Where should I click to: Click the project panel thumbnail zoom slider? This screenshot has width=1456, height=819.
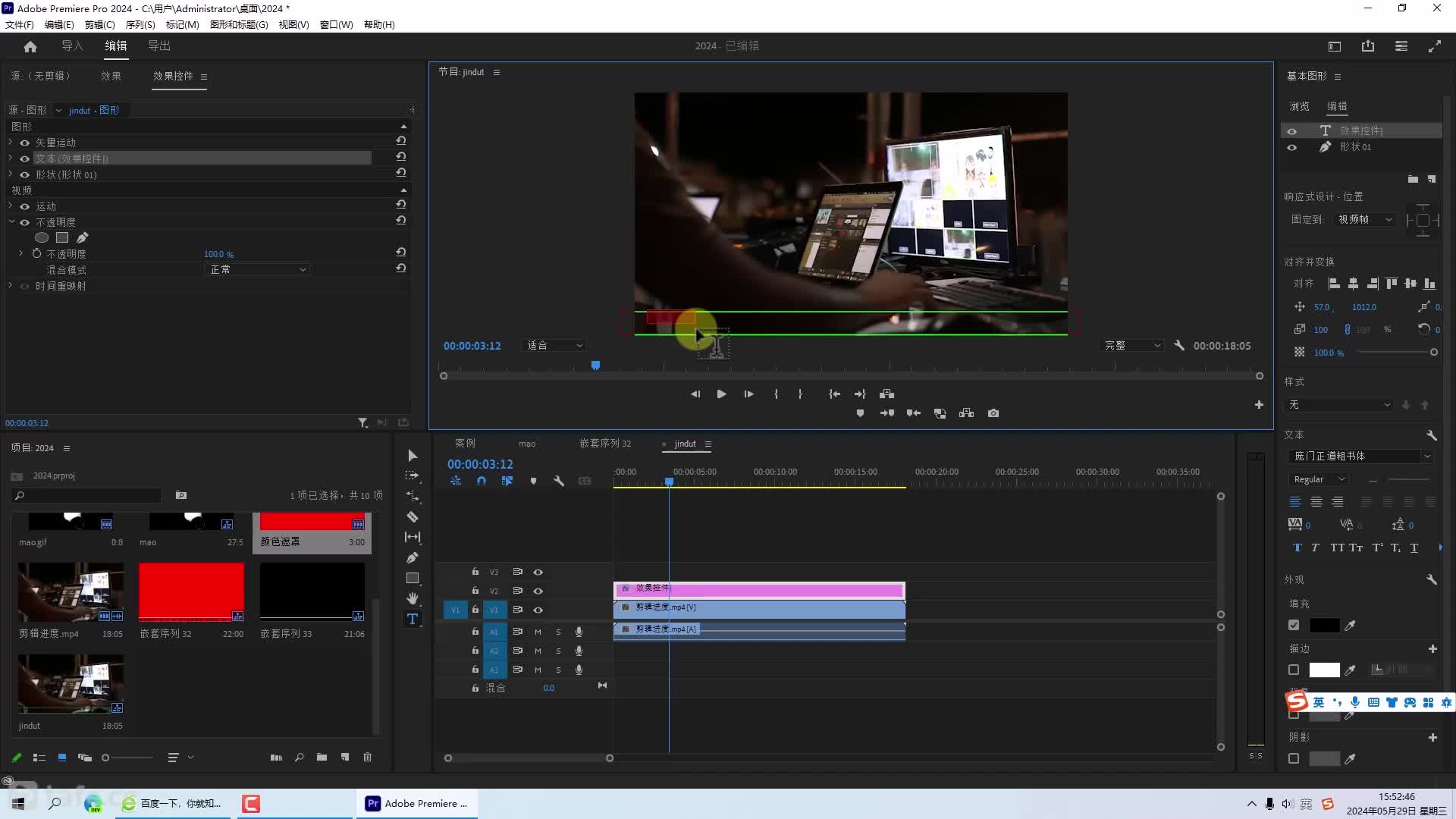tap(127, 758)
